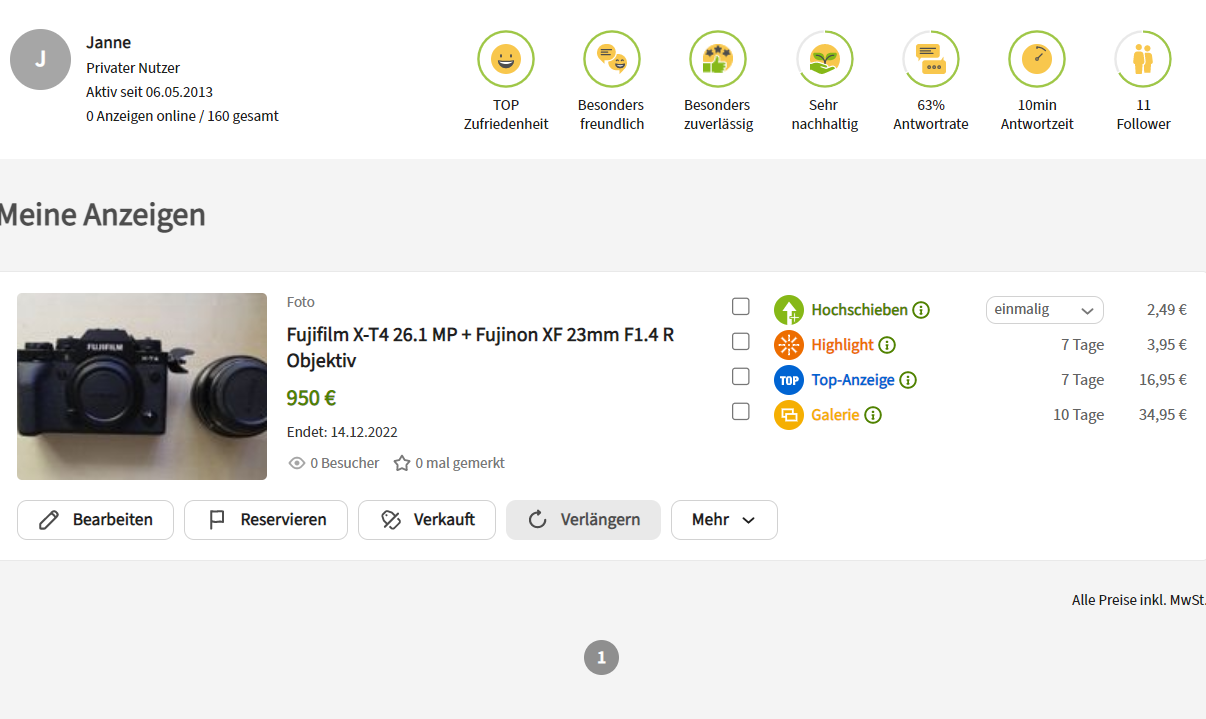1206x719 pixels.
Task: Mark the ad as Reserviert via Reservieren
Action: (x=266, y=520)
